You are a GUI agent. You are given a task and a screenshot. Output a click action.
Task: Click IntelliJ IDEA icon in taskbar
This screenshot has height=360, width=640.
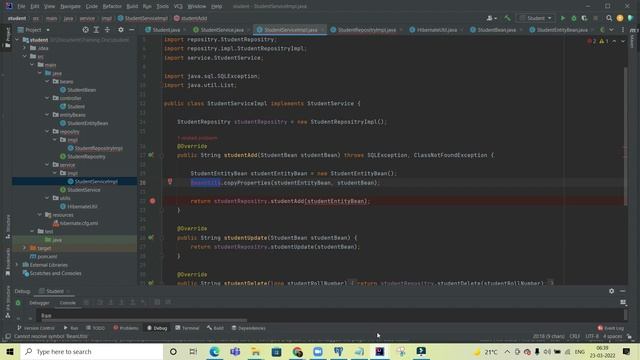380,351
